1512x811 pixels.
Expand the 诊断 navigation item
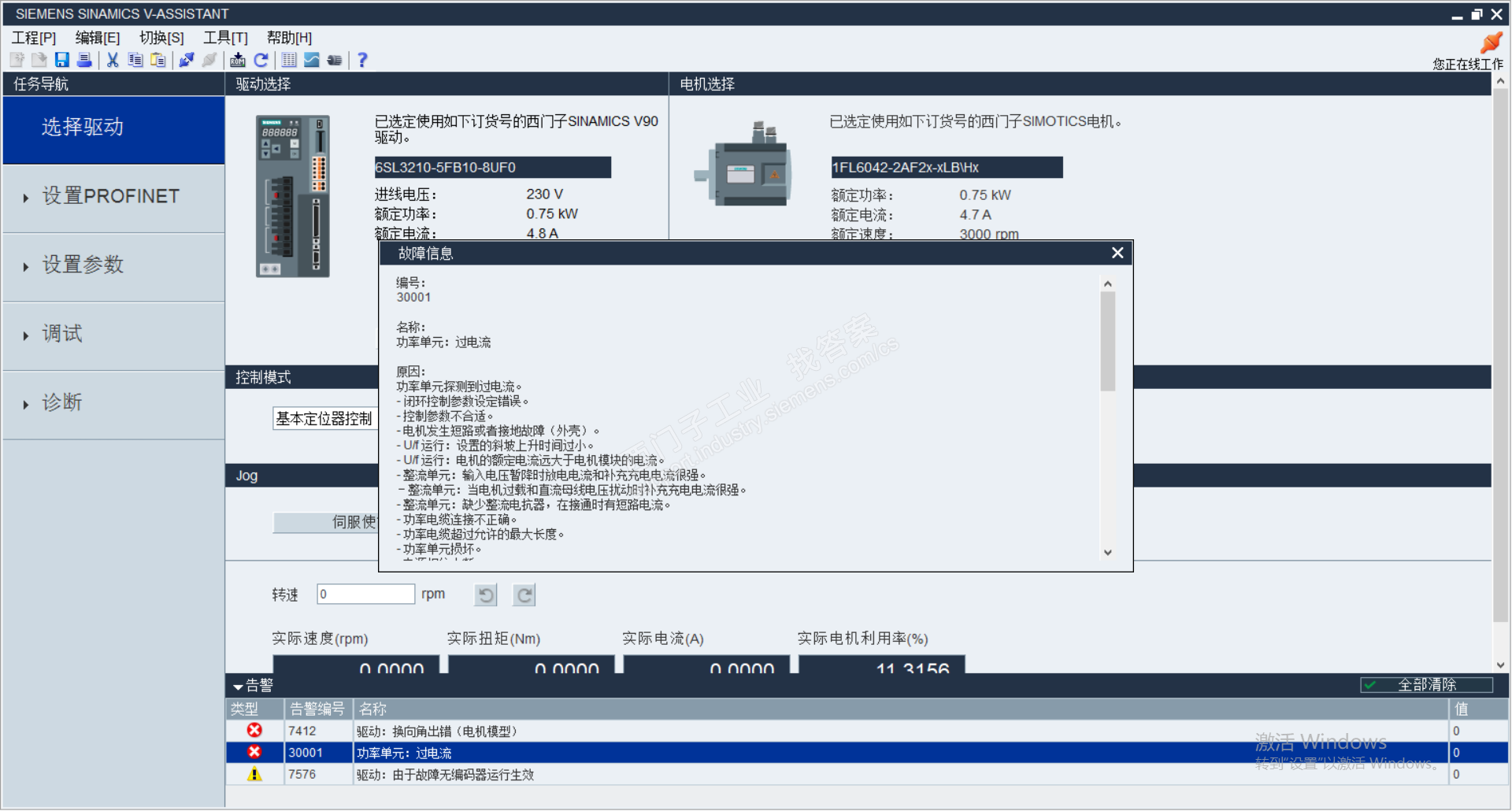tap(113, 405)
